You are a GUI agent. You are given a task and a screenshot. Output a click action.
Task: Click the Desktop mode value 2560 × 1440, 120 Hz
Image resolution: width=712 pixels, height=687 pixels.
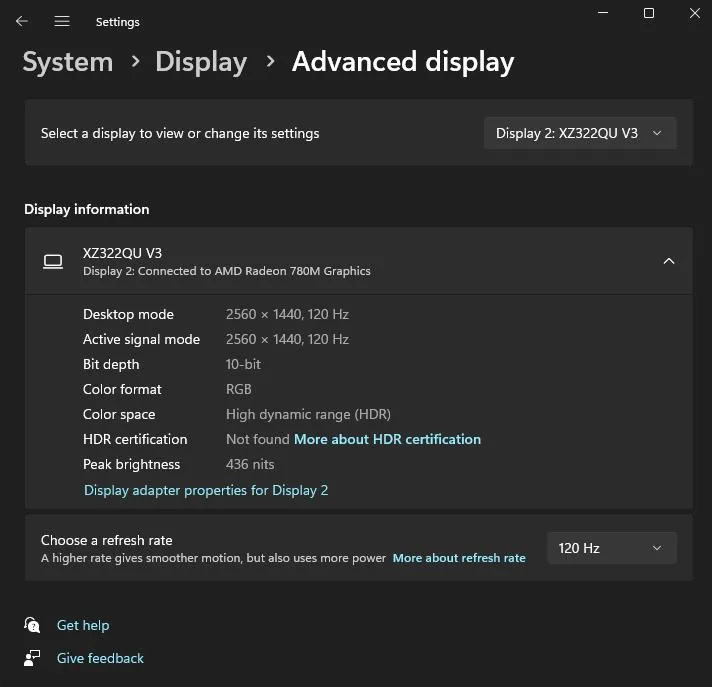[287, 314]
